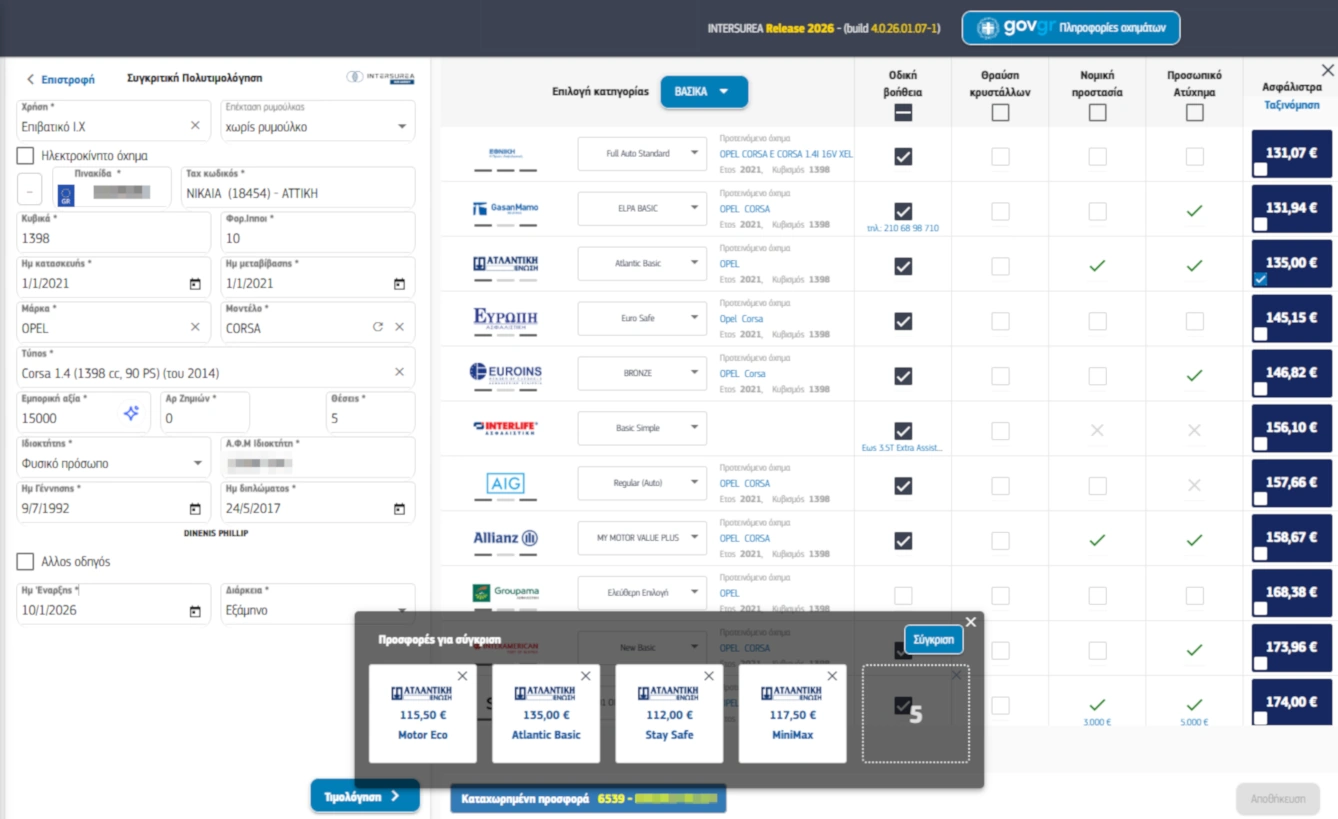
Task: Open the Atlantic Basic package dropdown
Action: point(642,264)
